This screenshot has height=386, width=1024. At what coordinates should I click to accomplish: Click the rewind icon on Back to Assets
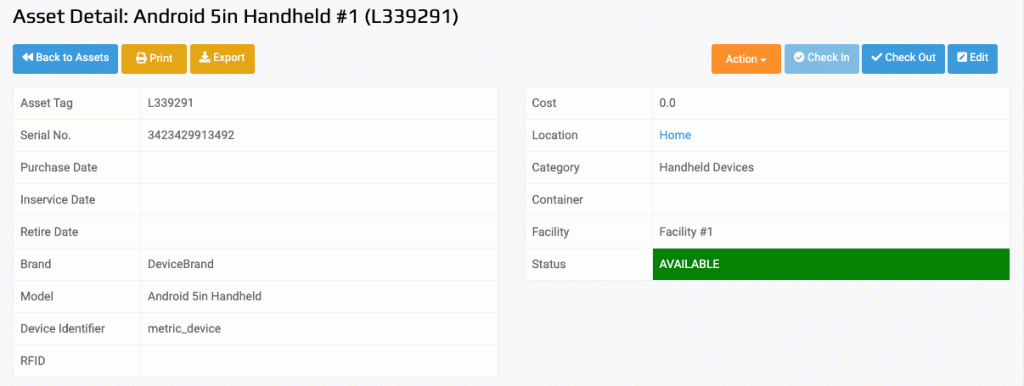tap(27, 57)
